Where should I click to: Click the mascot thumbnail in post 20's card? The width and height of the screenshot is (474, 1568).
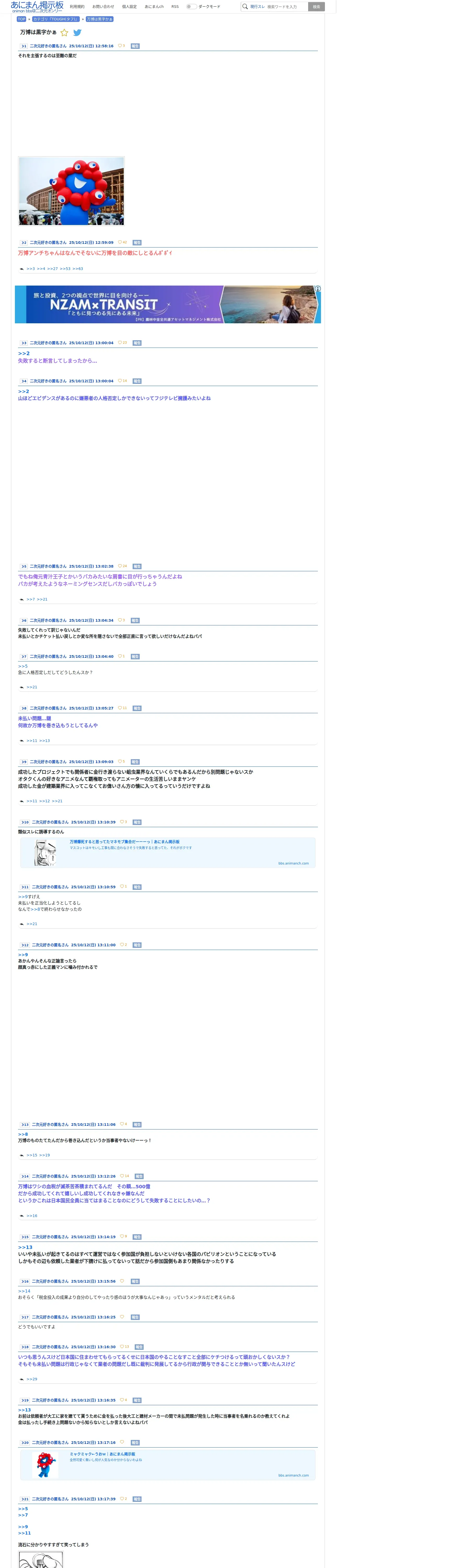(45, 1465)
